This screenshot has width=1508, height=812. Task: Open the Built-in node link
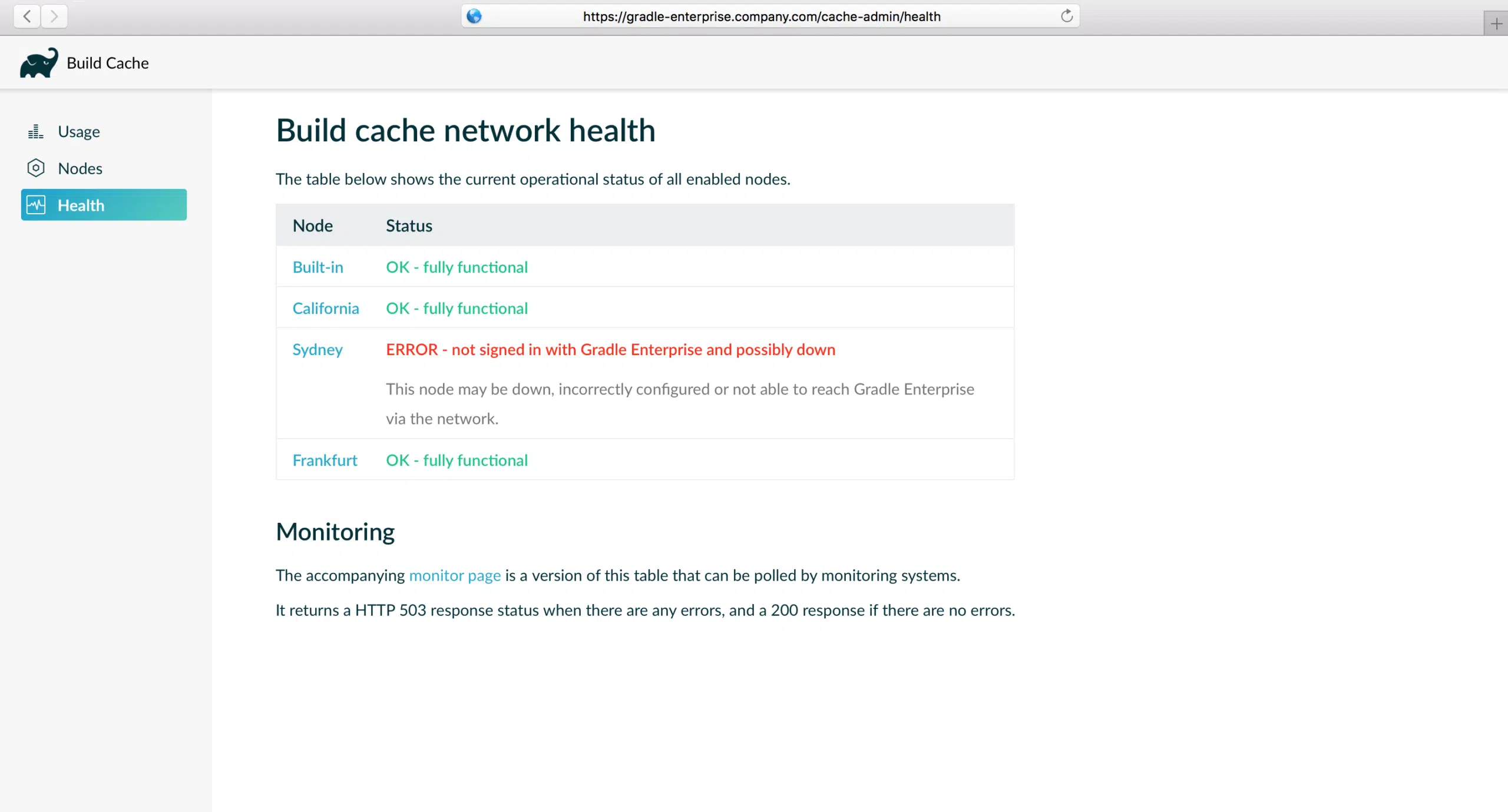pos(318,267)
